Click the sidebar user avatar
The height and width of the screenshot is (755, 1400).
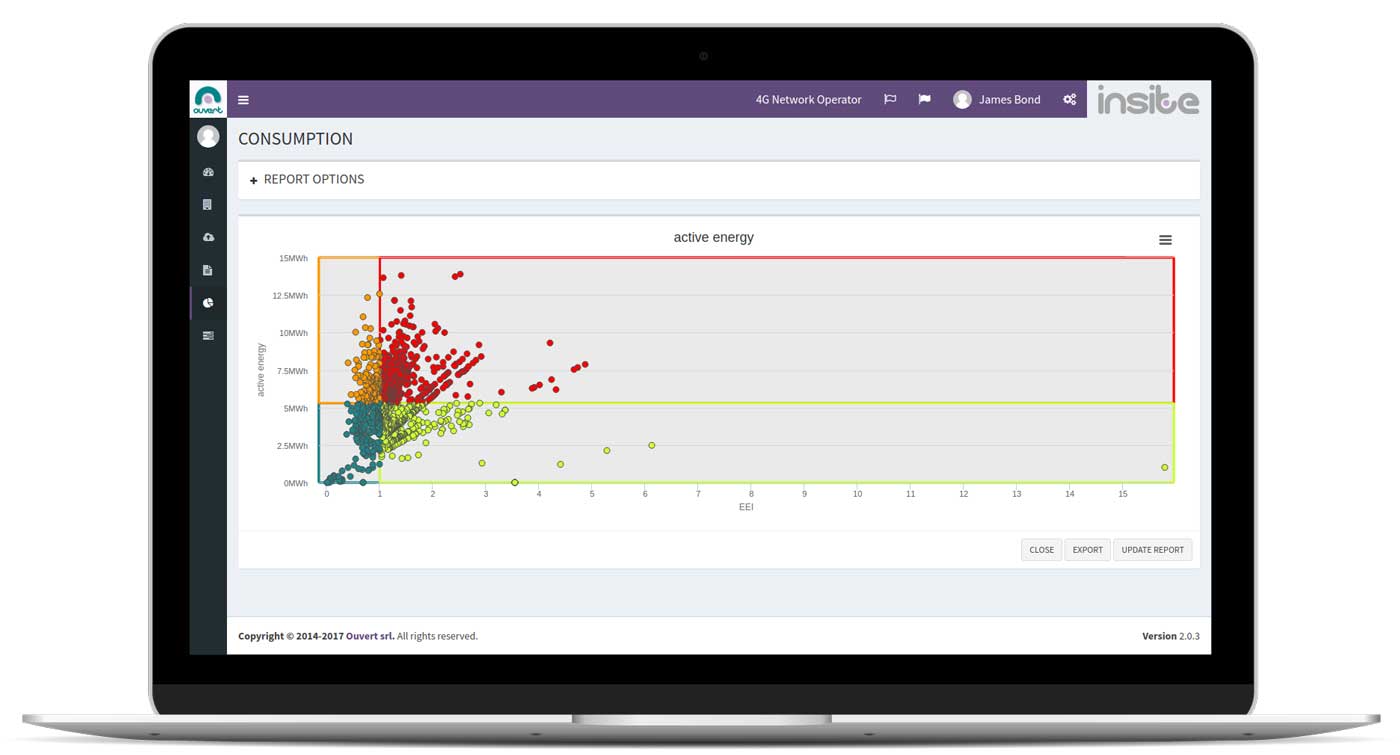tap(208, 136)
